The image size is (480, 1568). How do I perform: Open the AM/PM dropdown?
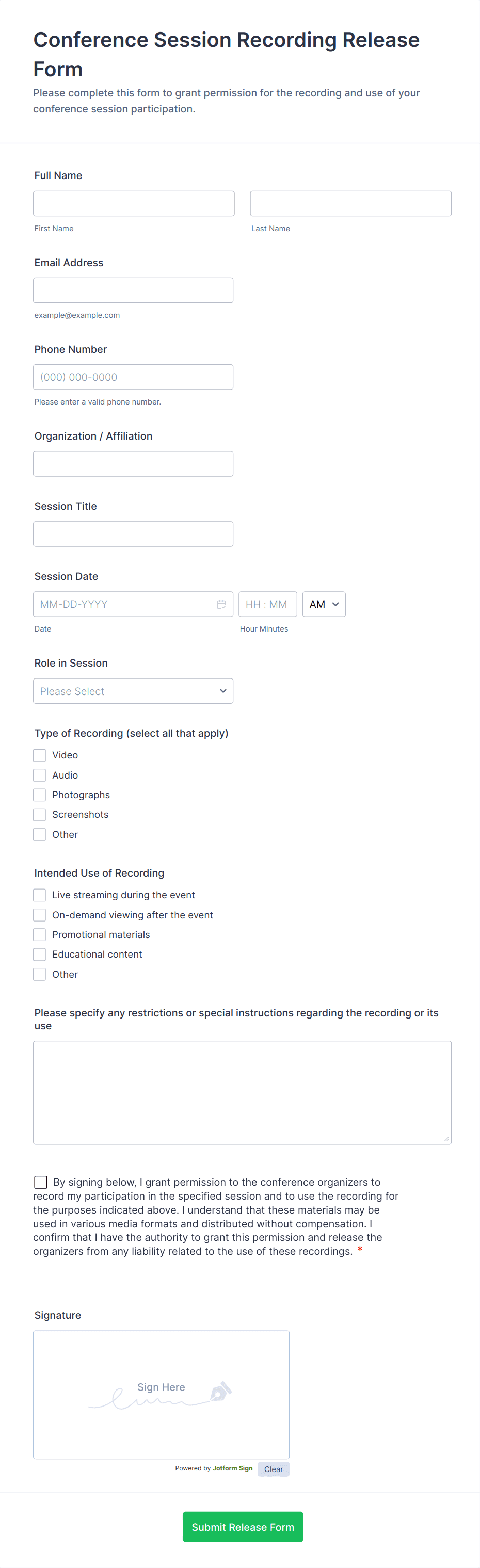(x=324, y=604)
